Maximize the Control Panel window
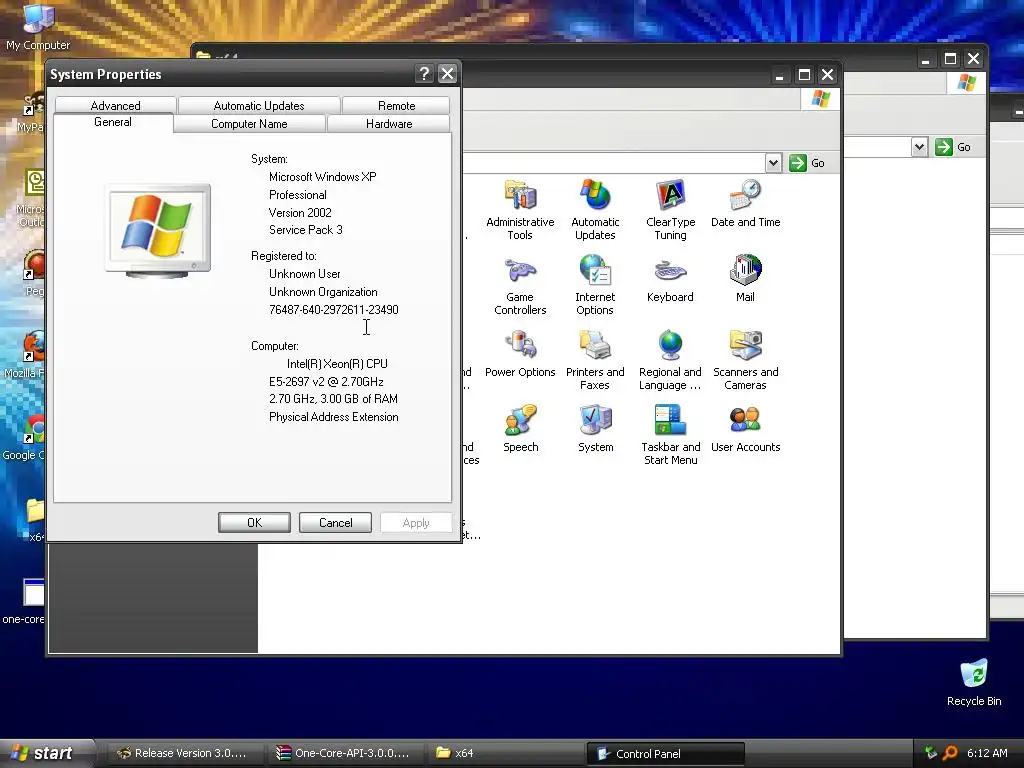 [804, 75]
